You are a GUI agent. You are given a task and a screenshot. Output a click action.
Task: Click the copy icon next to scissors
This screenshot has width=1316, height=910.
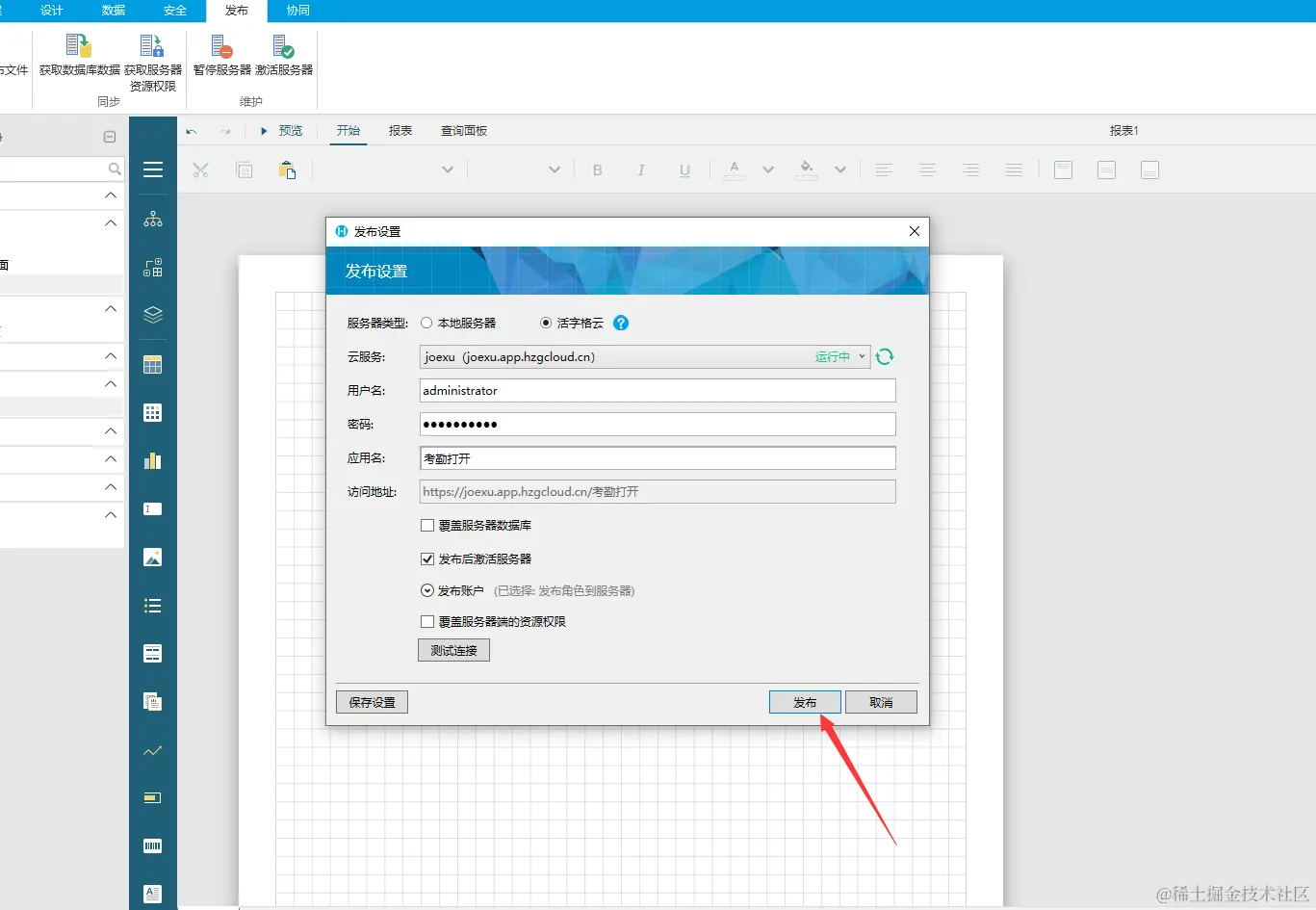coord(245,170)
